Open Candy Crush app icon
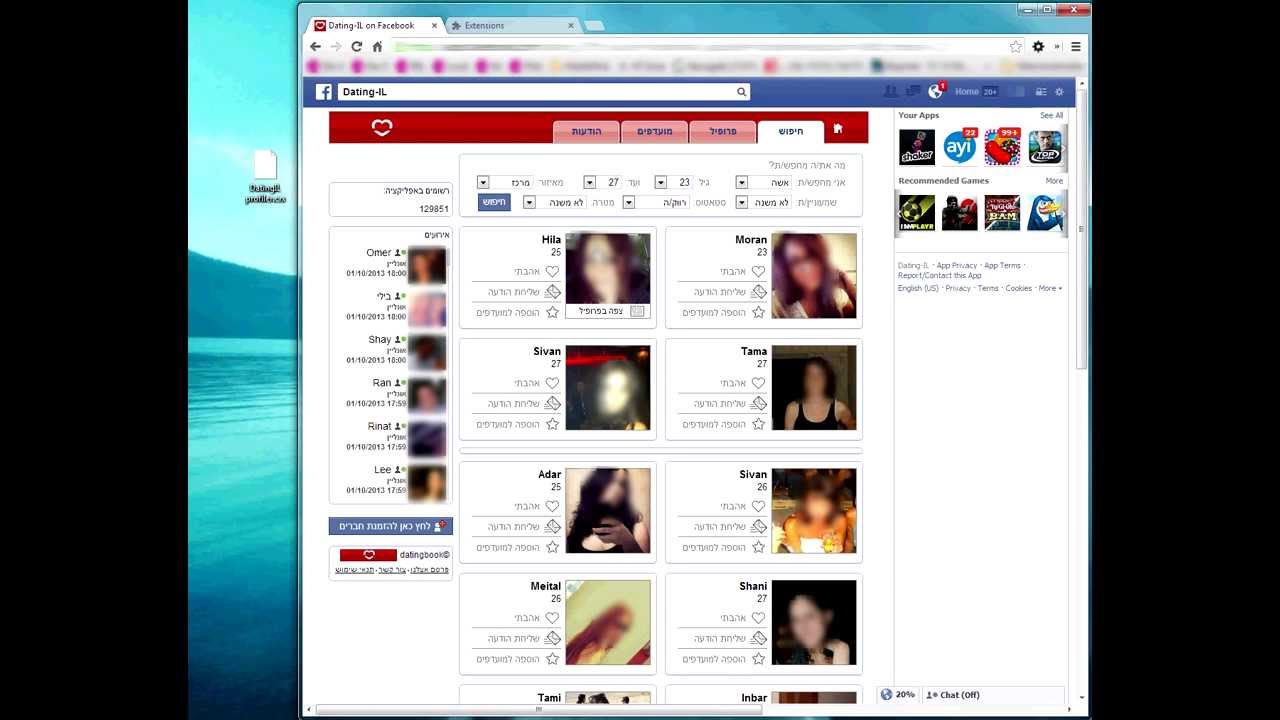The height and width of the screenshot is (720, 1280). click(x=1002, y=147)
